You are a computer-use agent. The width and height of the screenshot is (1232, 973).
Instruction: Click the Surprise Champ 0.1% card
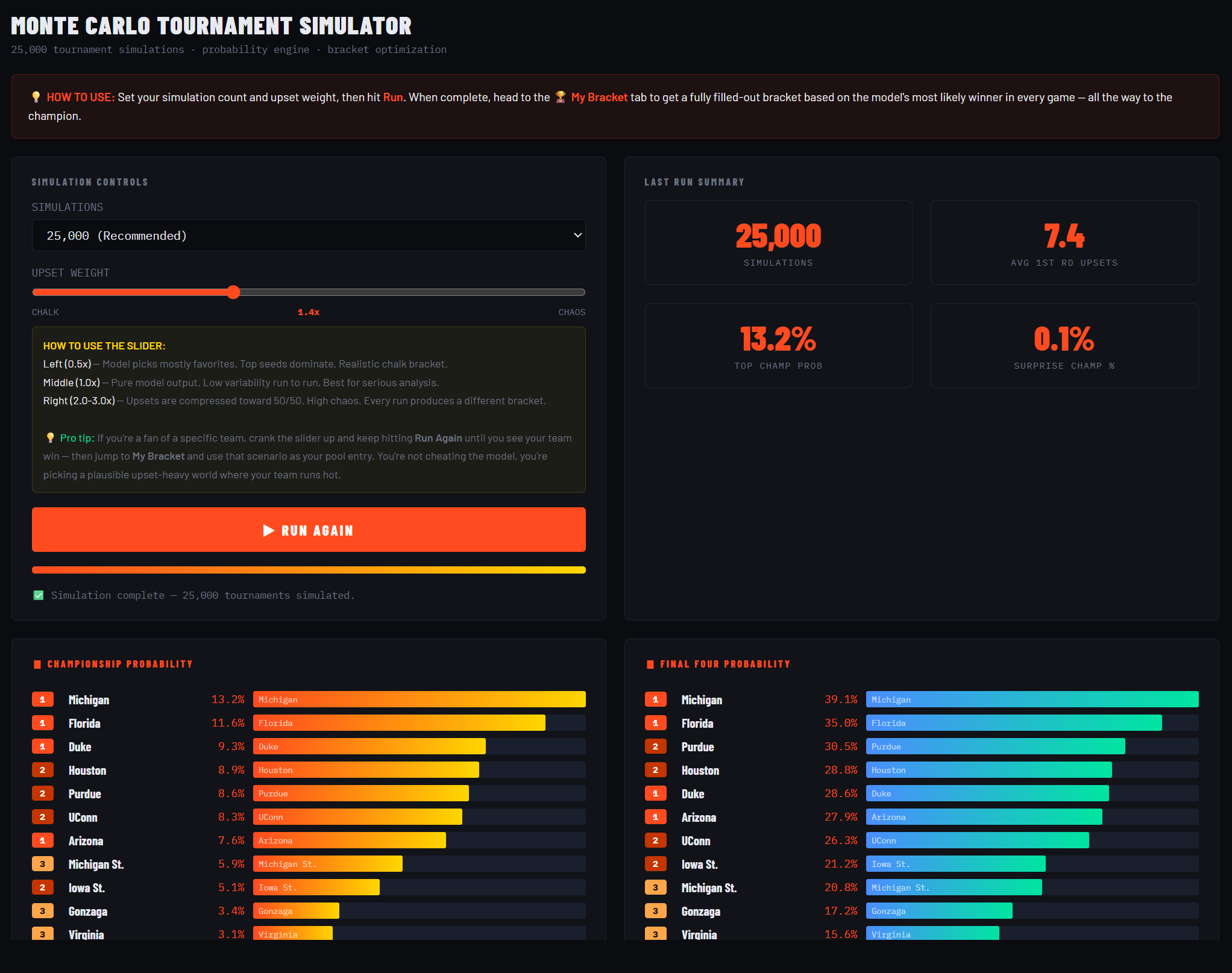(1064, 345)
